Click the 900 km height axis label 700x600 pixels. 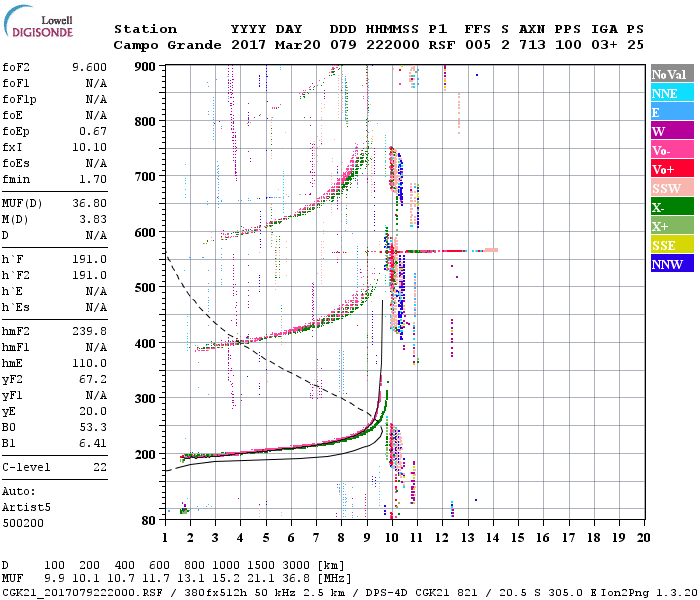point(145,67)
